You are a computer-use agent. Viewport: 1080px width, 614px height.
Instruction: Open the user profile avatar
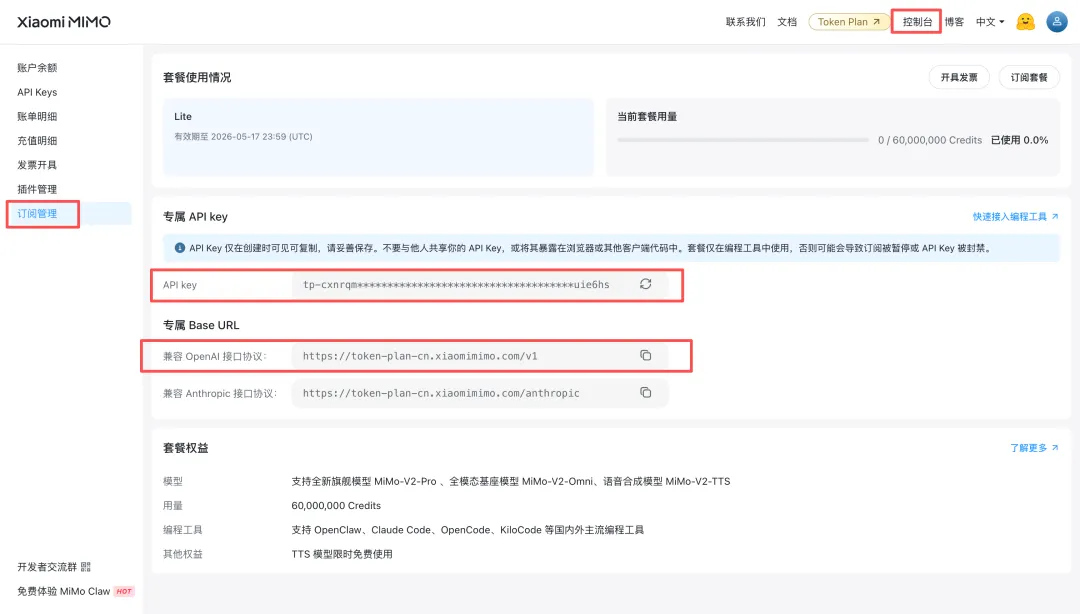pos(1057,21)
